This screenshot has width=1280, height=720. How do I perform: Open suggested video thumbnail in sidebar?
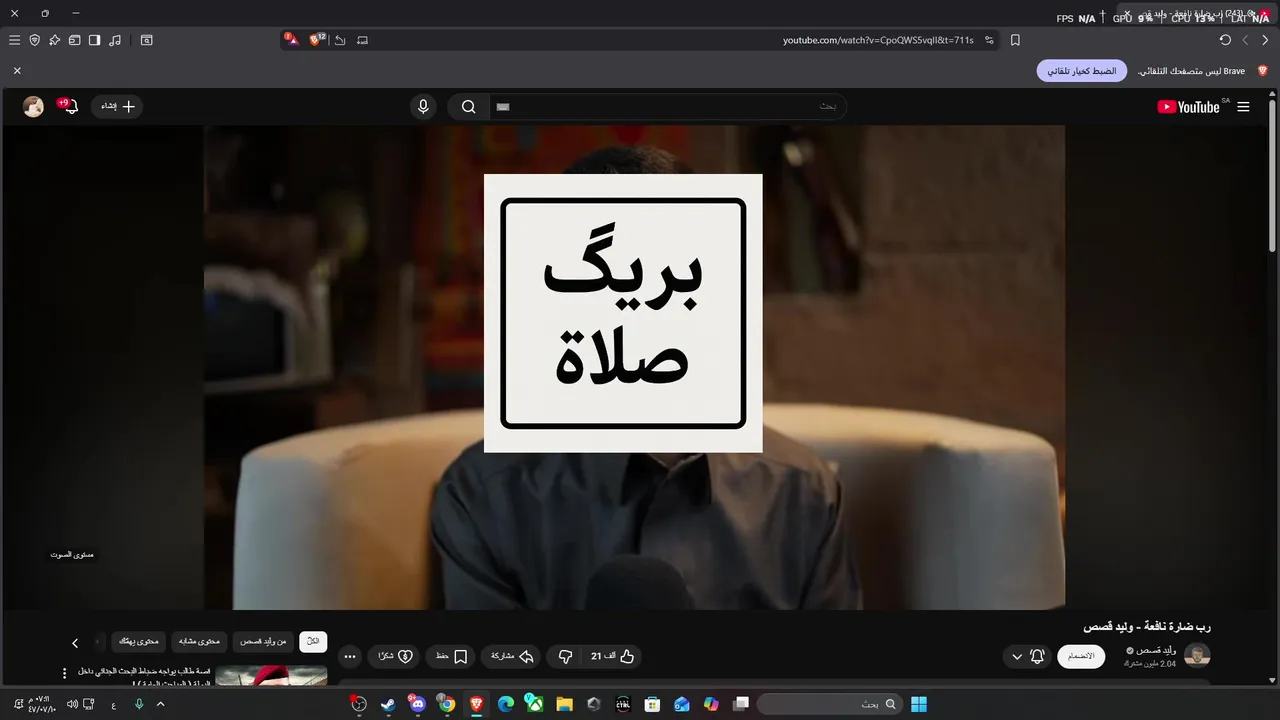271,676
